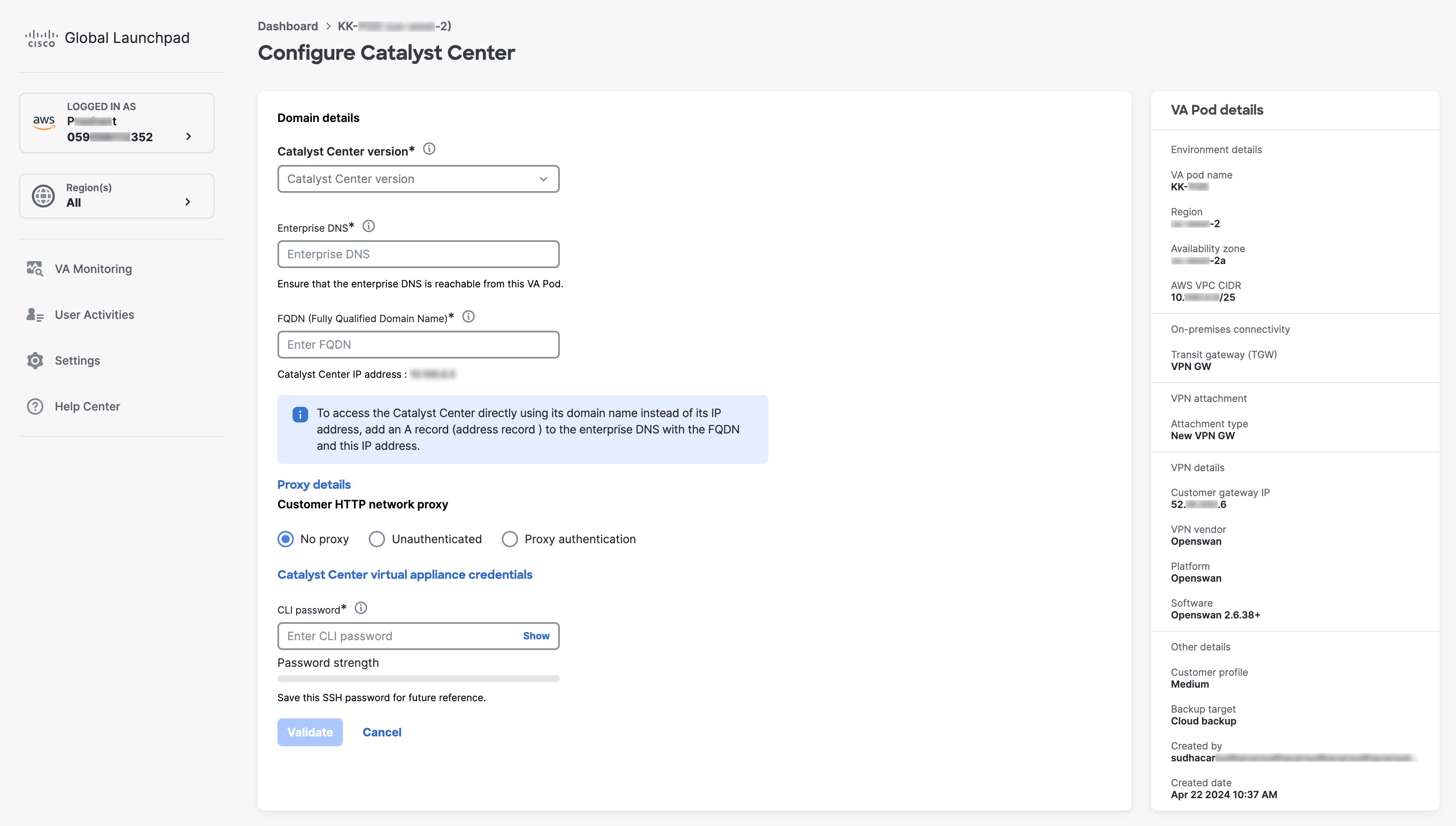Screen dimensions: 1456x826
Task: Open Help Center in the sidebar
Action: tap(87, 407)
